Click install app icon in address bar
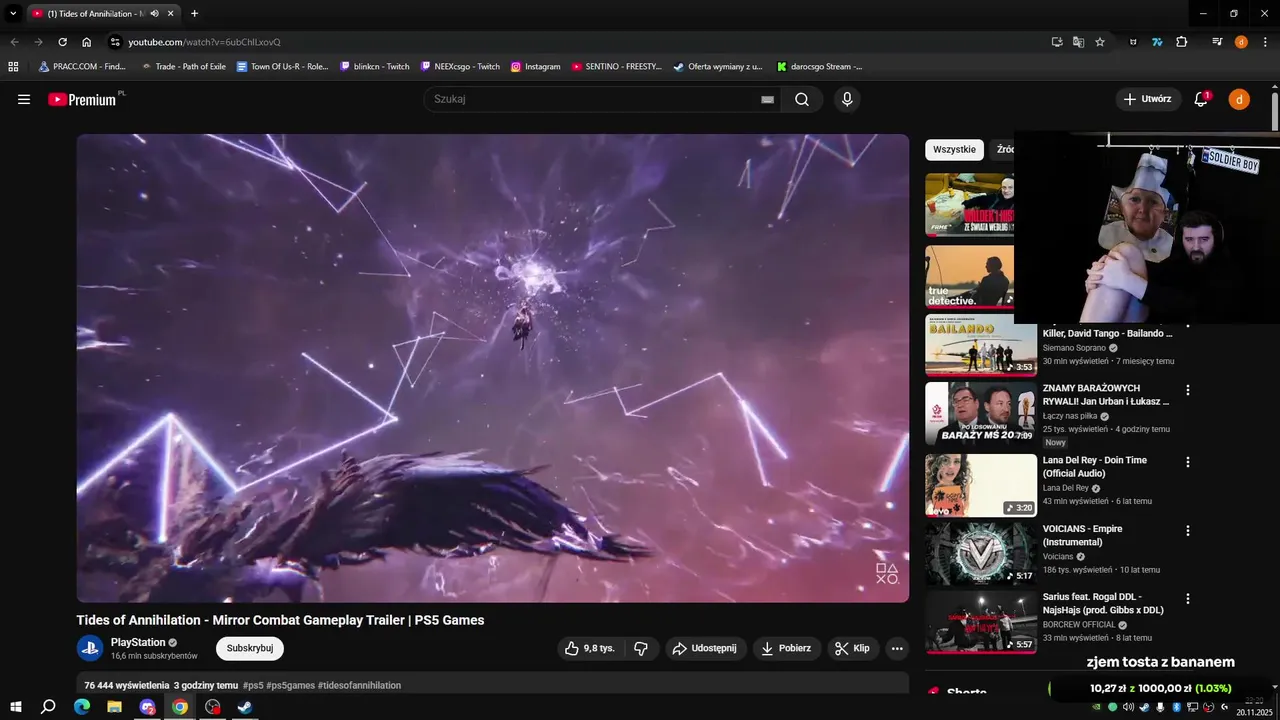This screenshot has height=720, width=1280. click(1057, 42)
